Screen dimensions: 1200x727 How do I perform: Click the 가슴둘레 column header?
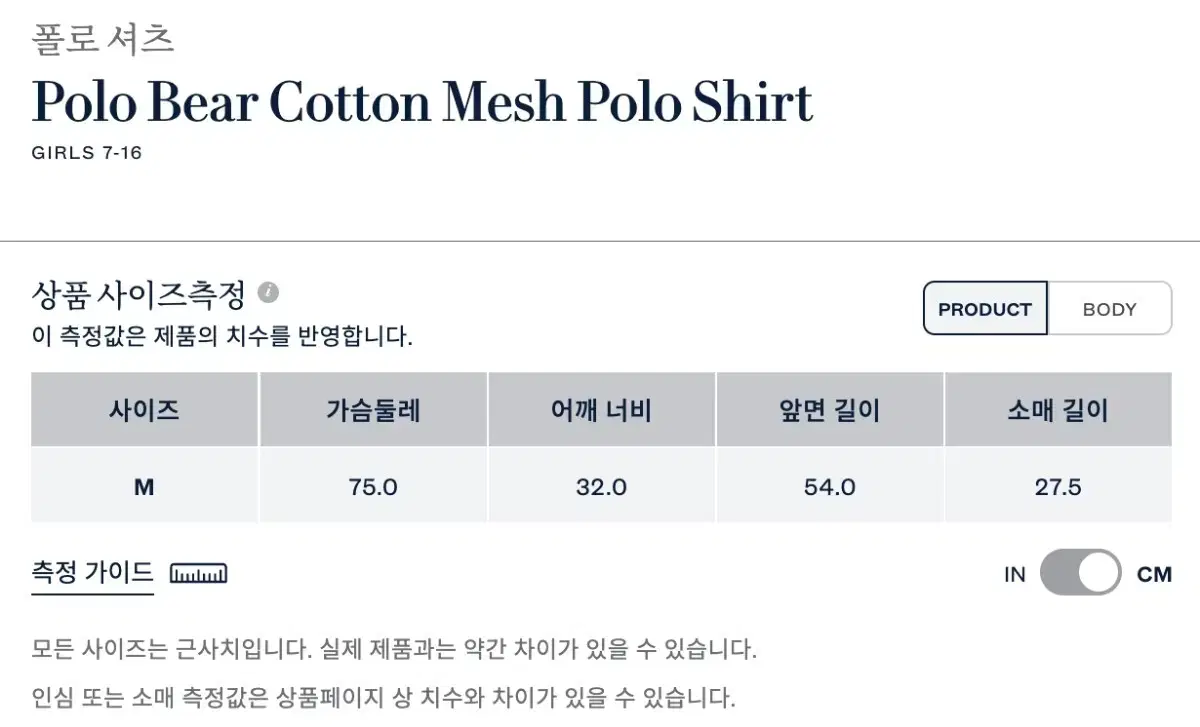[x=373, y=409]
